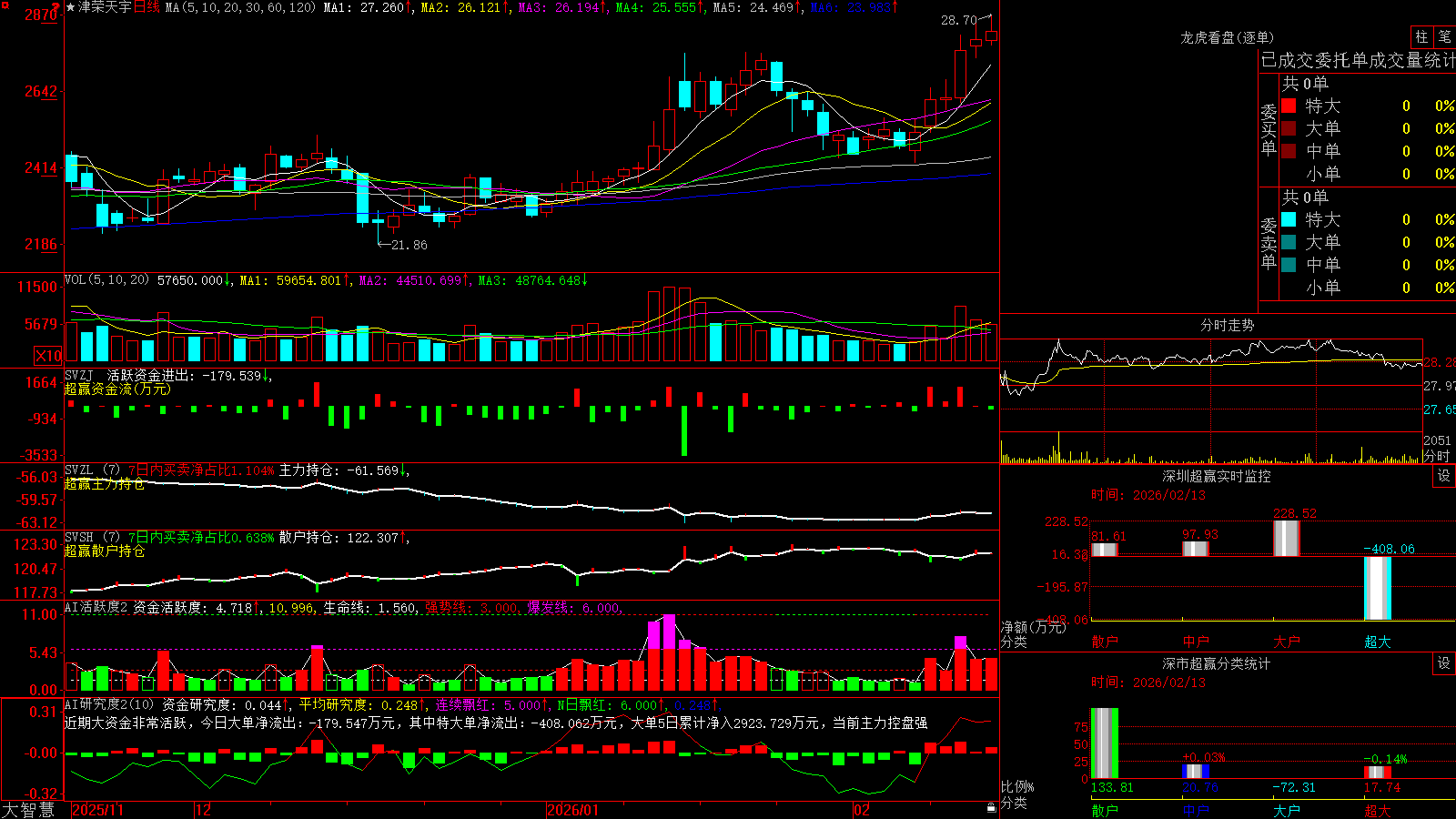The image size is (1456, 819).
Task: Click the X10 volume scale box
Action: pos(48,356)
